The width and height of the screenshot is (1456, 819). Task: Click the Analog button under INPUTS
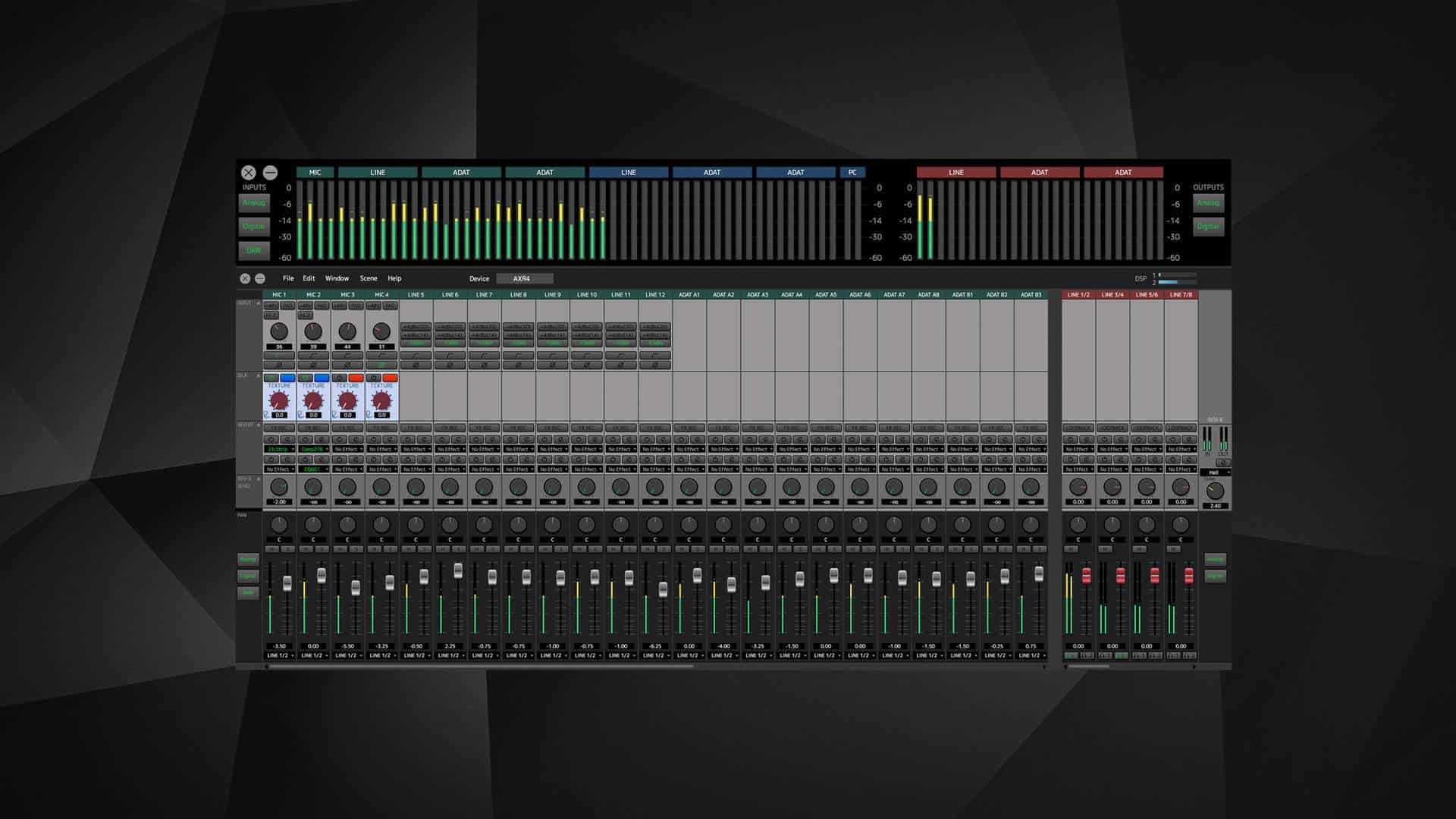(254, 203)
